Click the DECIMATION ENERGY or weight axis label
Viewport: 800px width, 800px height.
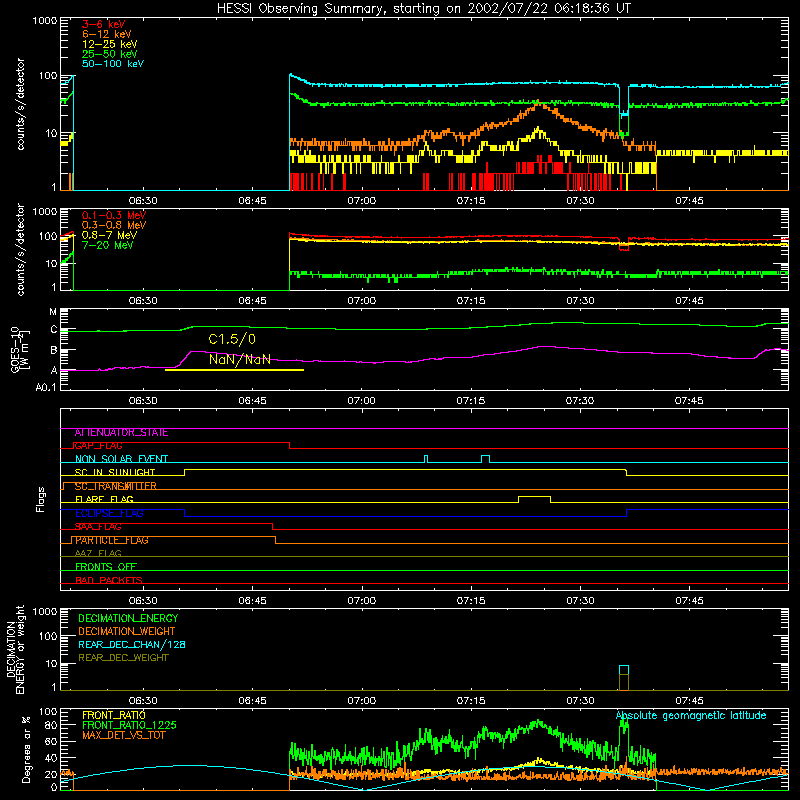tap(15, 649)
